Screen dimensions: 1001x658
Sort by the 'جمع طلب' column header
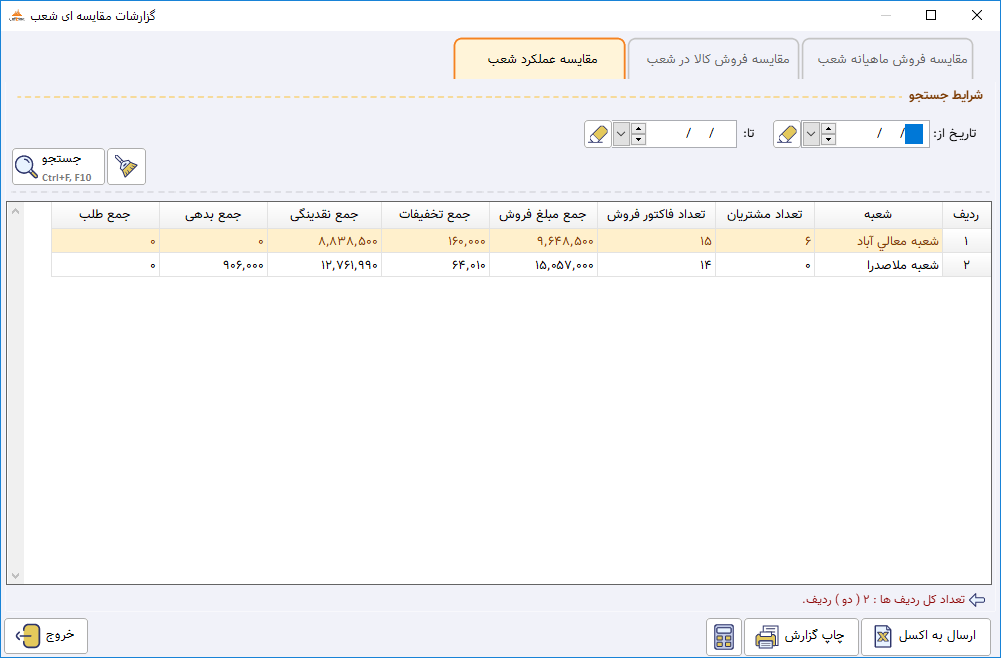point(105,215)
